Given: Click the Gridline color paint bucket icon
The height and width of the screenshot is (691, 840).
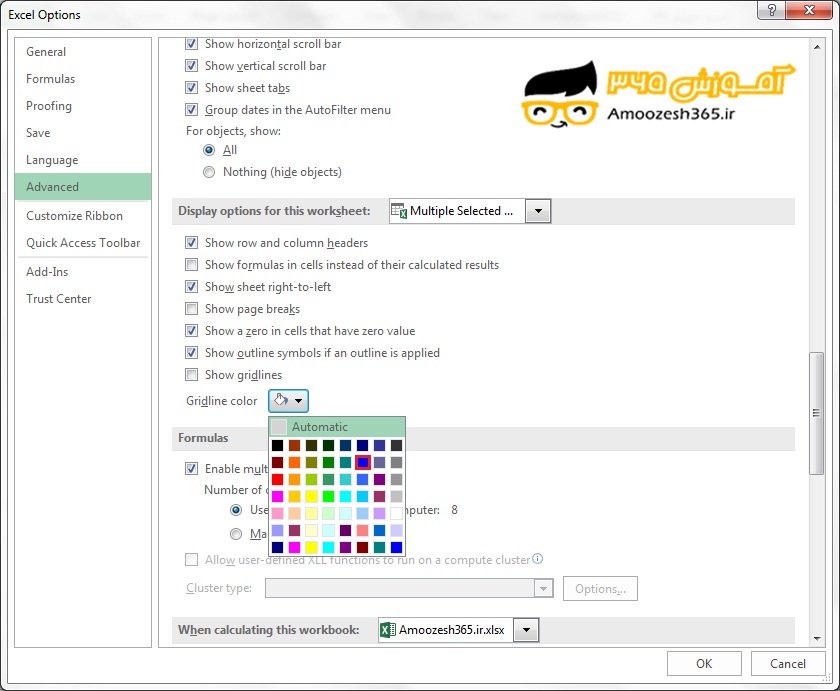Looking at the screenshot, I should coord(282,401).
